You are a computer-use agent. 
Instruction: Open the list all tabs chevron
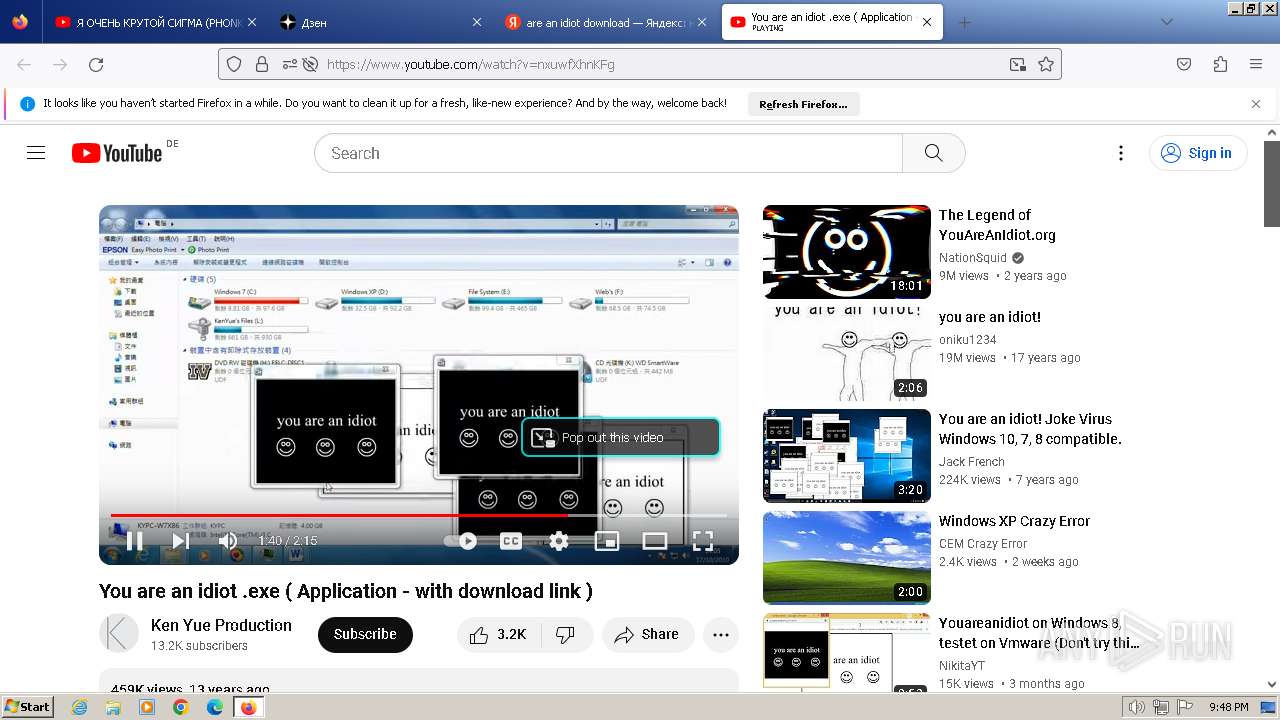coord(1166,22)
